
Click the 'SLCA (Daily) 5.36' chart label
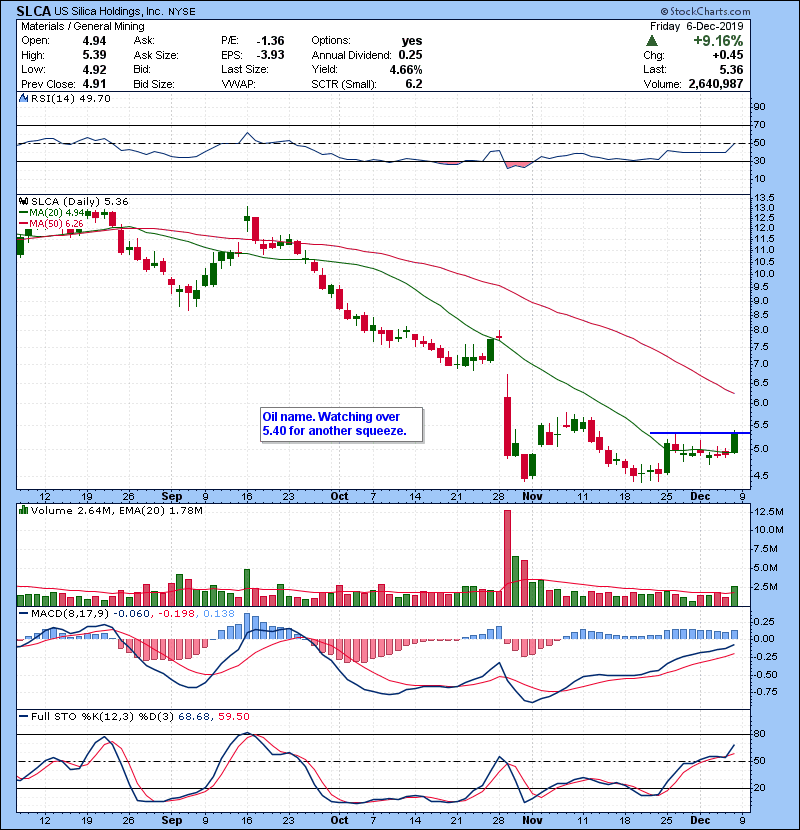click(79, 202)
